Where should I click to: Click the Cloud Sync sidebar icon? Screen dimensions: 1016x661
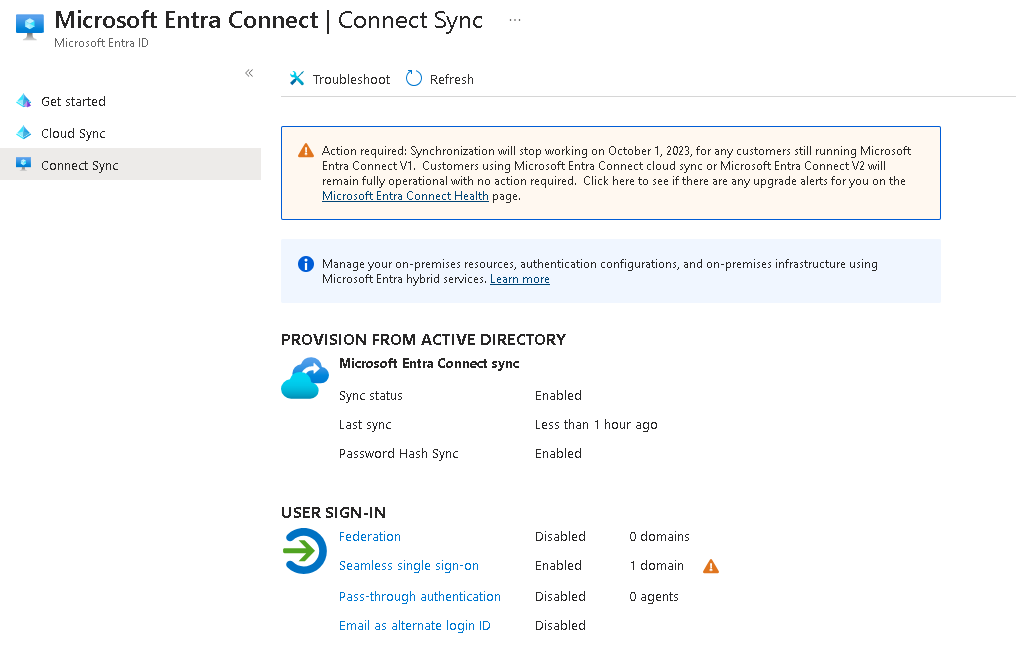pos(24,133)
